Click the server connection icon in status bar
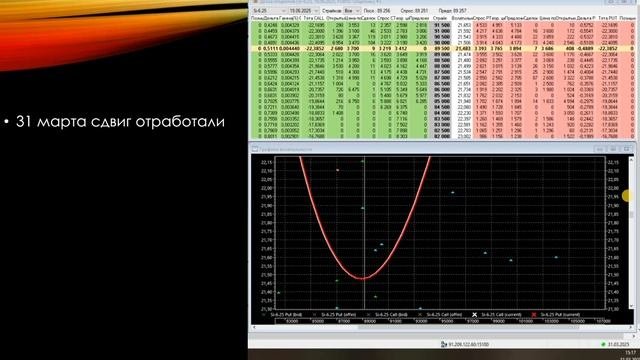640x360 pixels. pos(444,344)
